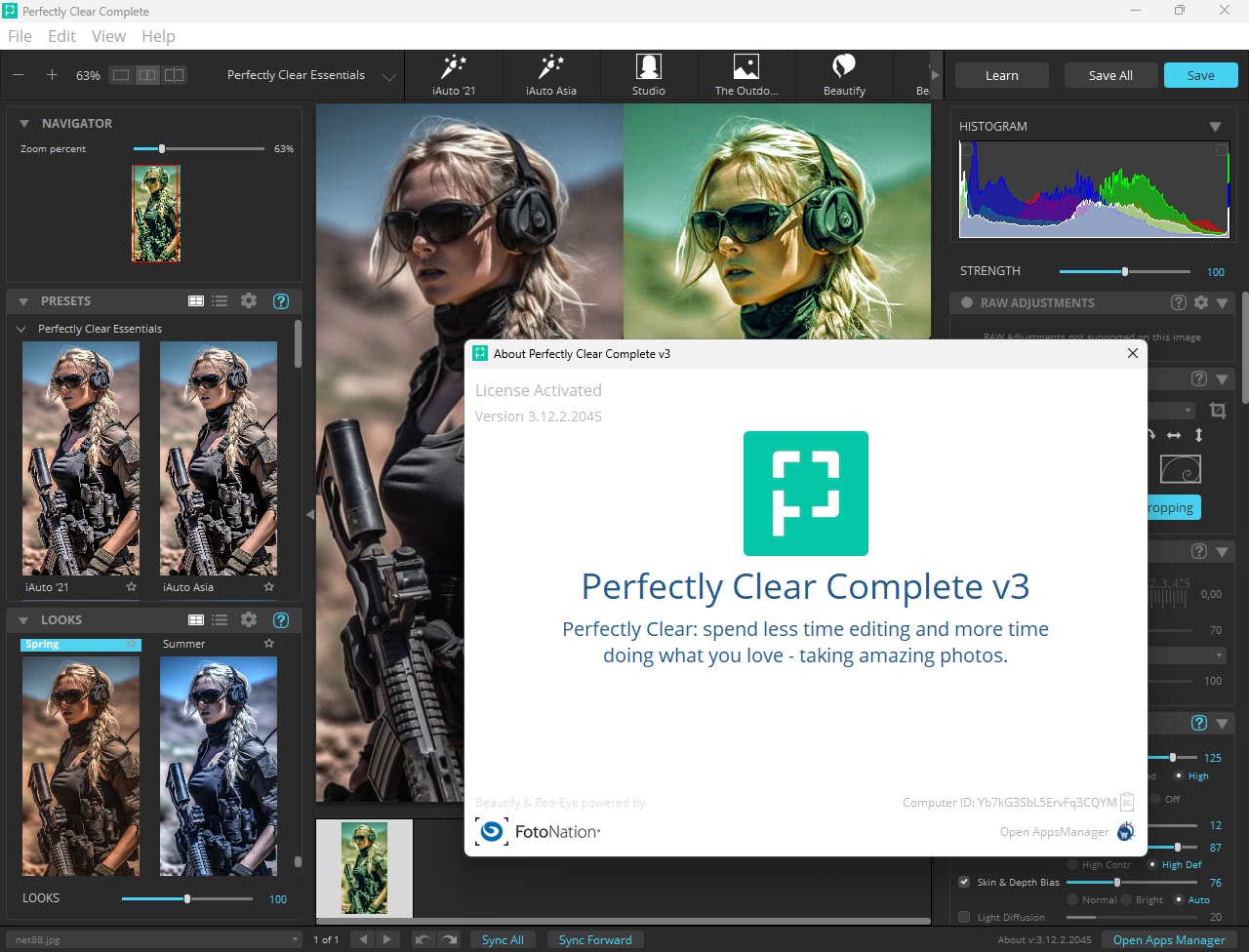Enable the Light Diffusion checkbox
The width and height of the screenshot is (1249, 952).
[965, 917]
